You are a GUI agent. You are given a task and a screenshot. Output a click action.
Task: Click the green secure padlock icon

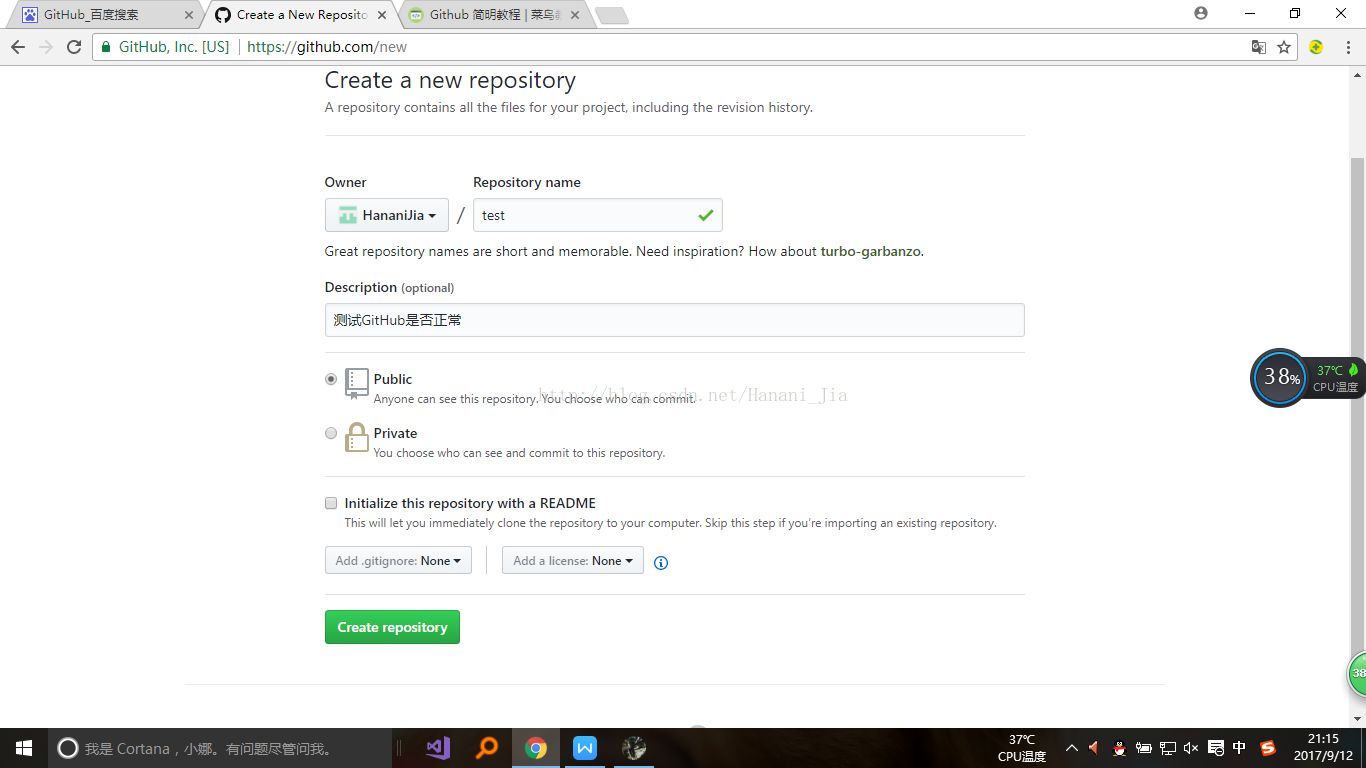[106, 47]
